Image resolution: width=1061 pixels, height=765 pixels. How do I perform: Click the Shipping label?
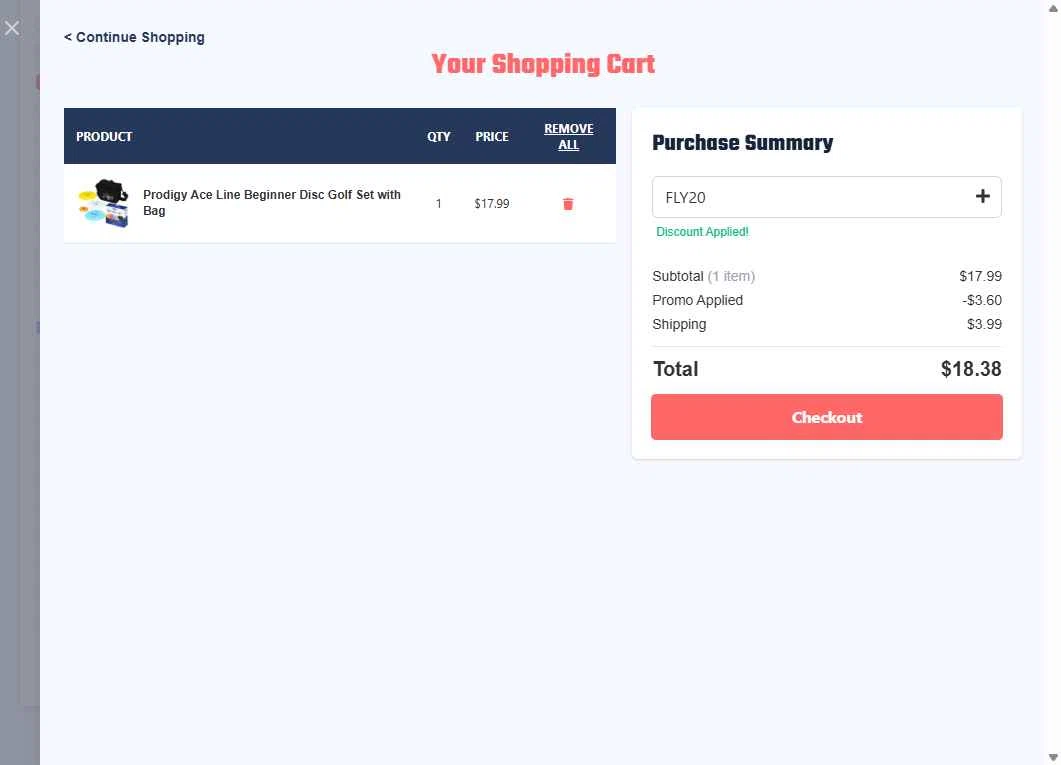pos(679,325)
